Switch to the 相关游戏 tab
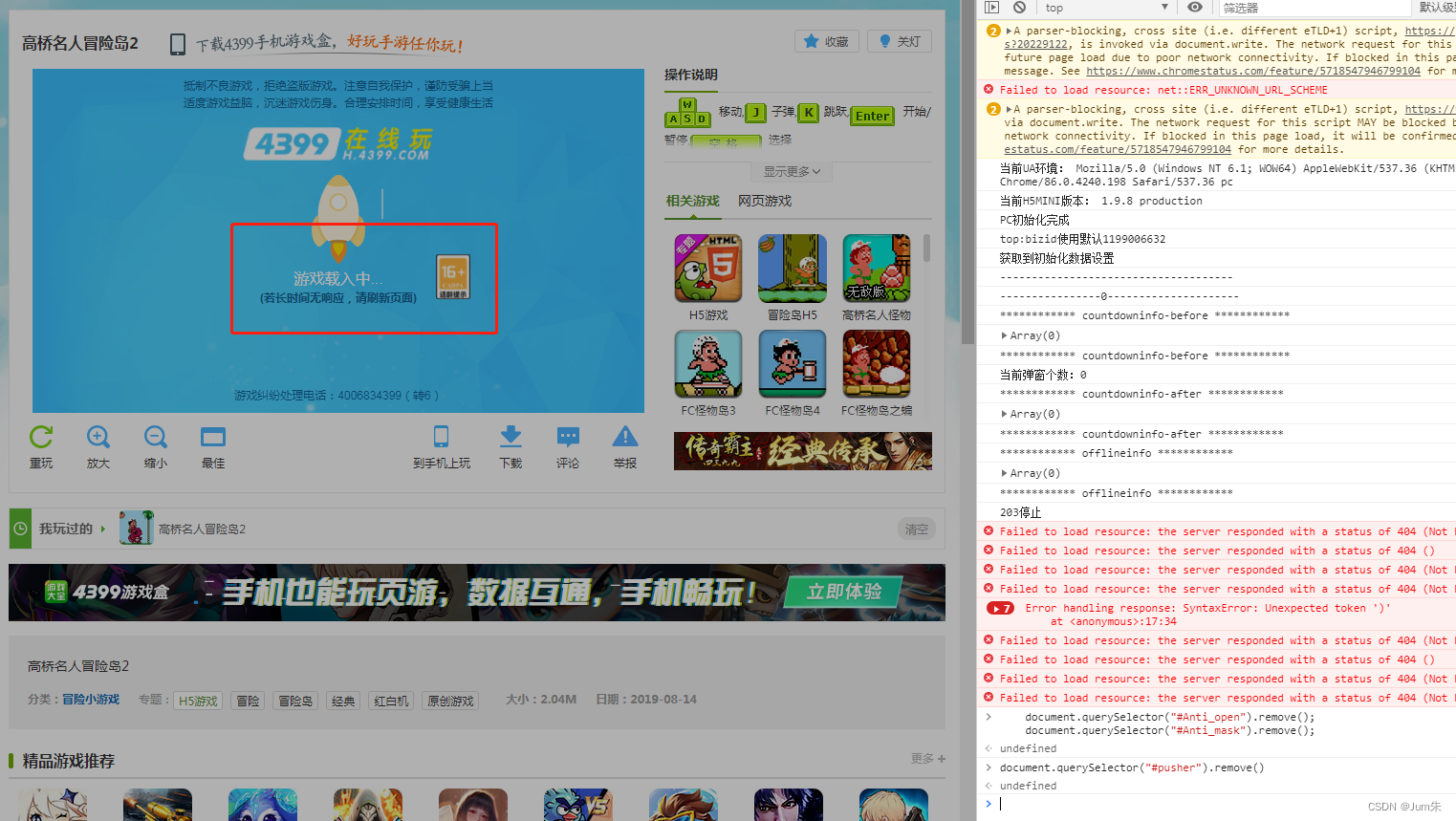The height and width of the screenshot is (821, 1456). pyautogui.click(x=693, y=201)
